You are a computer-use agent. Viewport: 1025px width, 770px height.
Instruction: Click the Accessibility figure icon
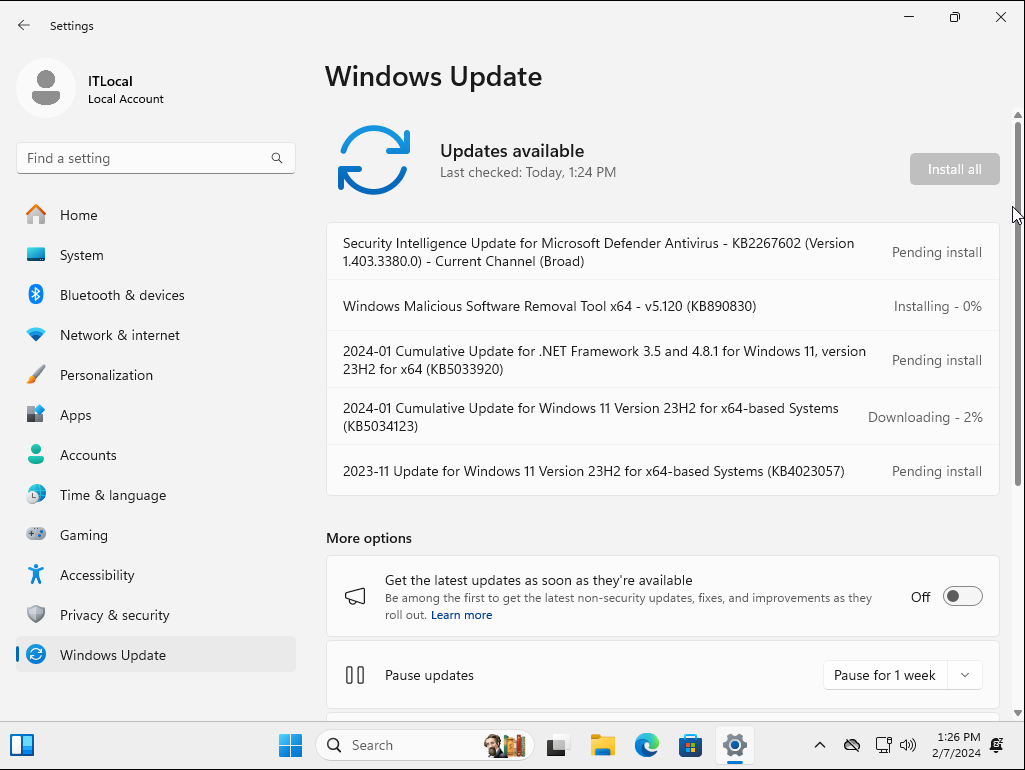36,575
